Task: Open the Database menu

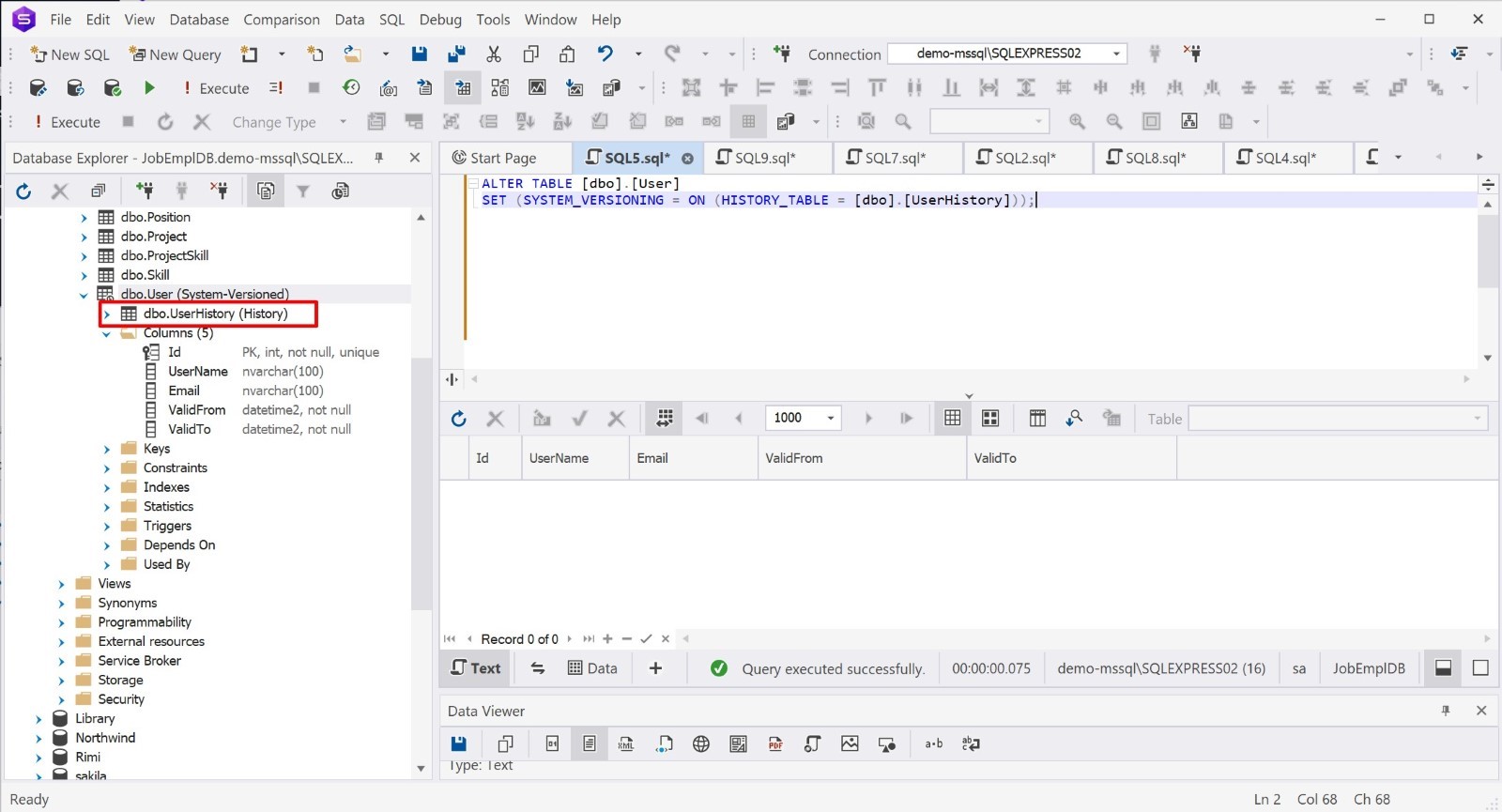Action: (x=199, y=19)
